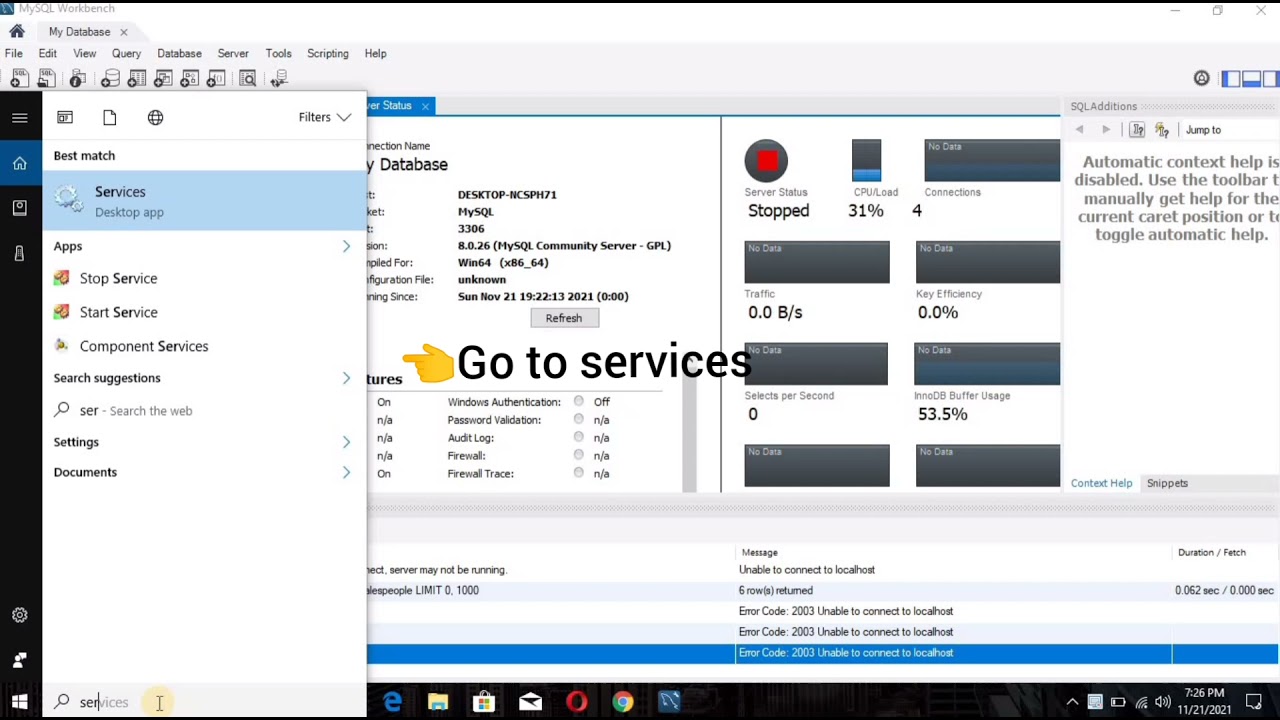
Task: Click the taskbar search input field
Action: click(205, 702)
